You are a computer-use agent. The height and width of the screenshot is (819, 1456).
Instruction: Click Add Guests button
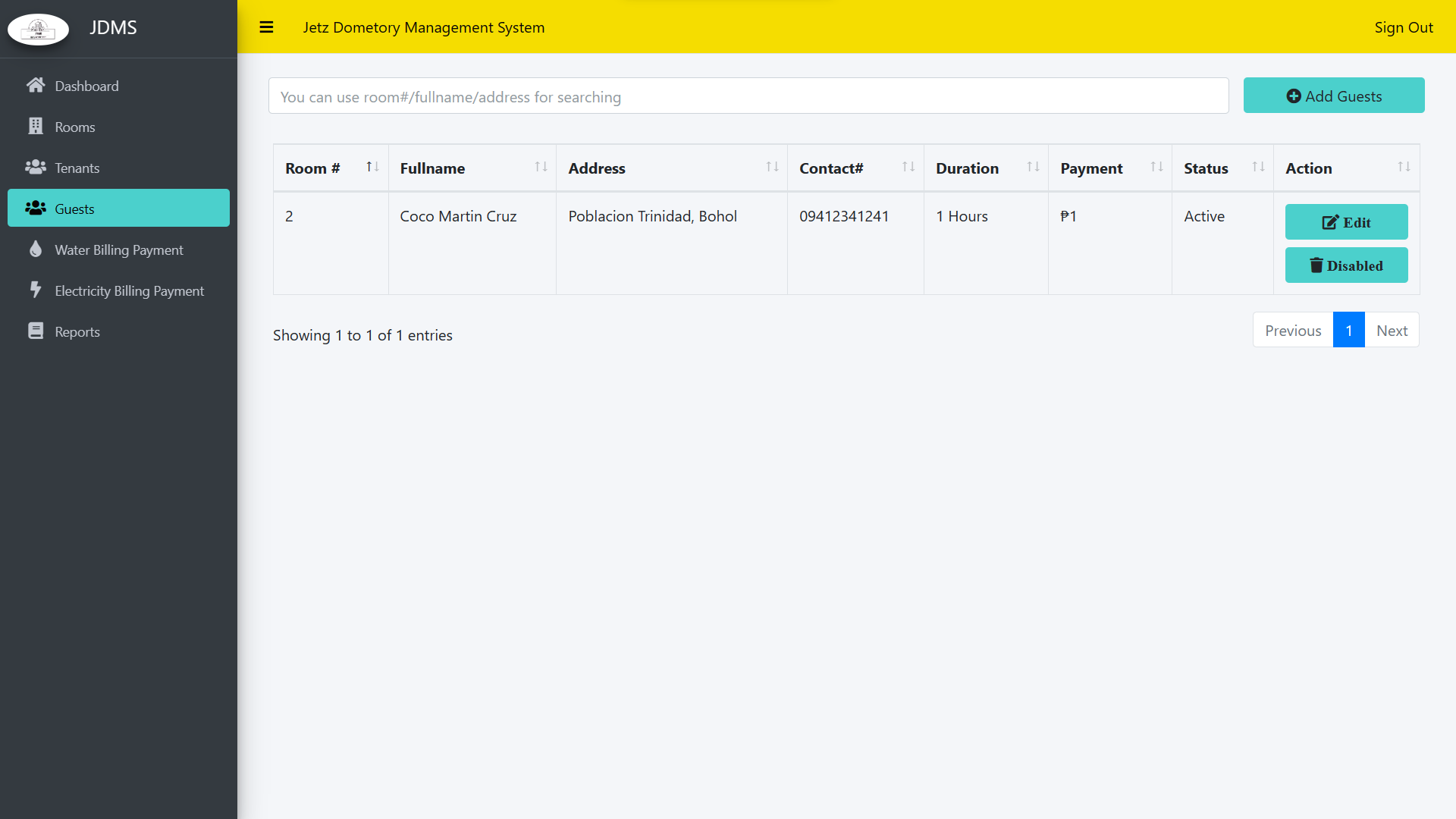click(1334, 96)
